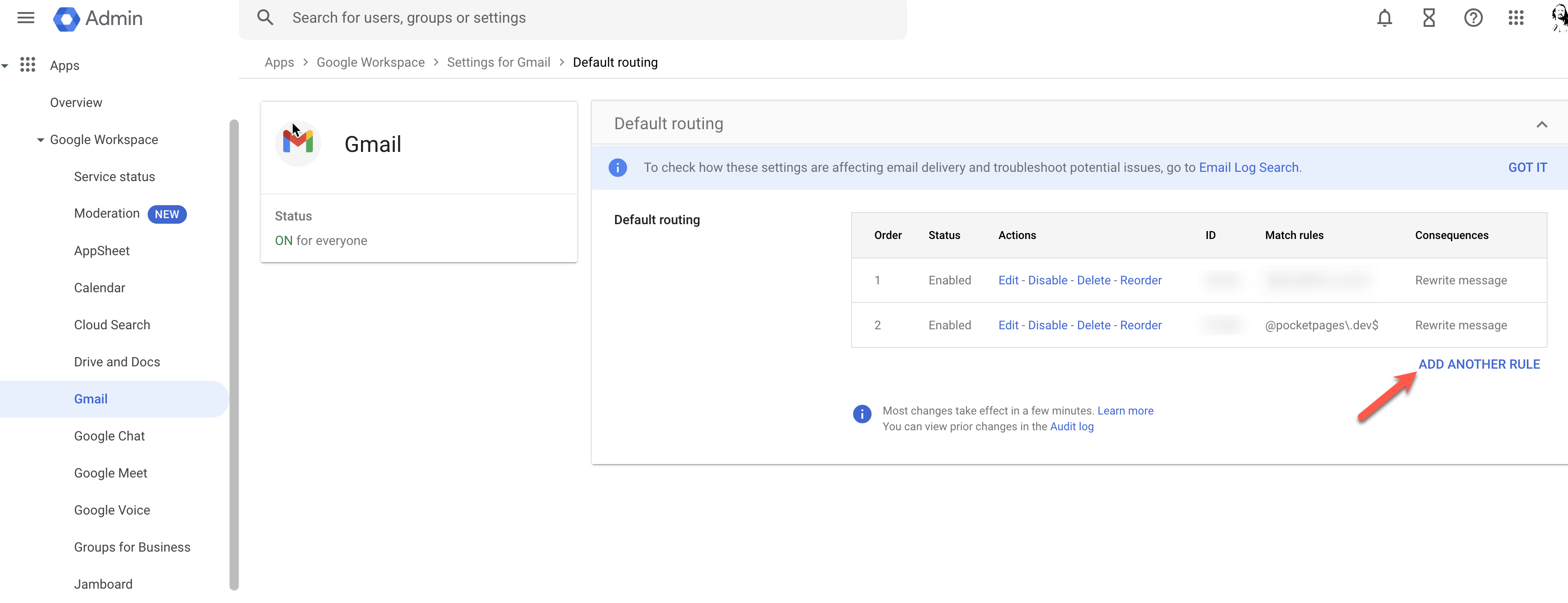The image size is (1568, 603).
Task: Open the Google apps grid launcher
Action: pos(1516,18)
